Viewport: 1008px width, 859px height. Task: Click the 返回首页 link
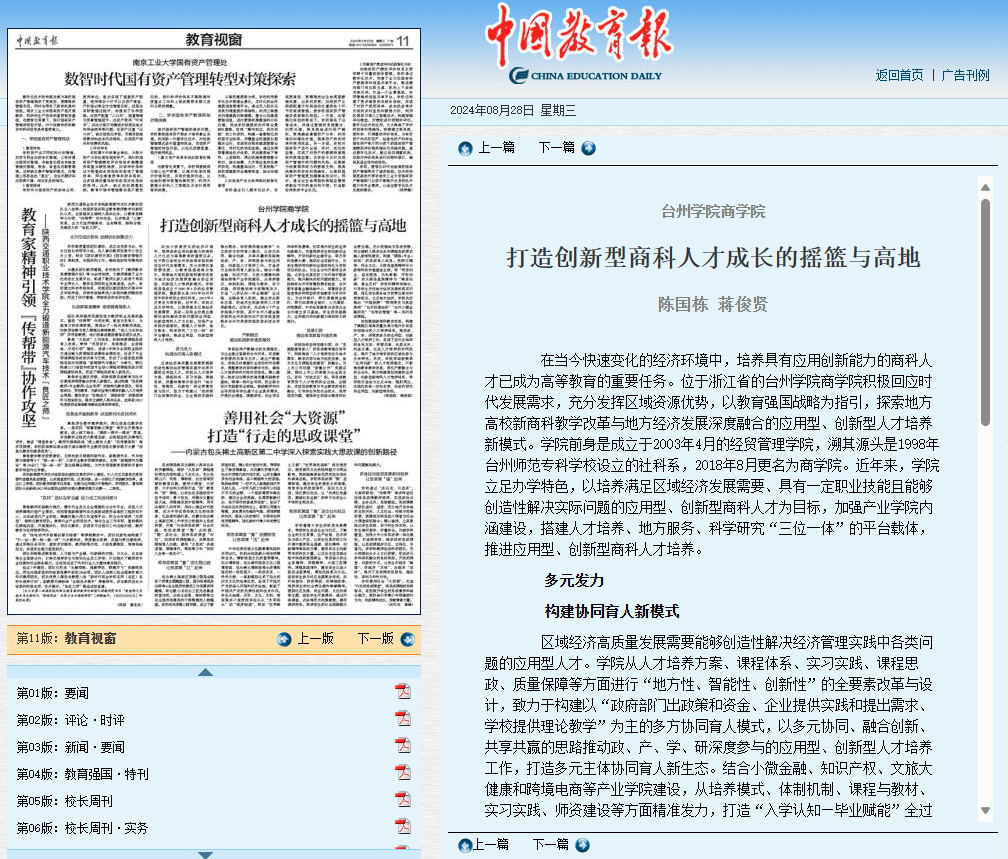pos(899,75)
